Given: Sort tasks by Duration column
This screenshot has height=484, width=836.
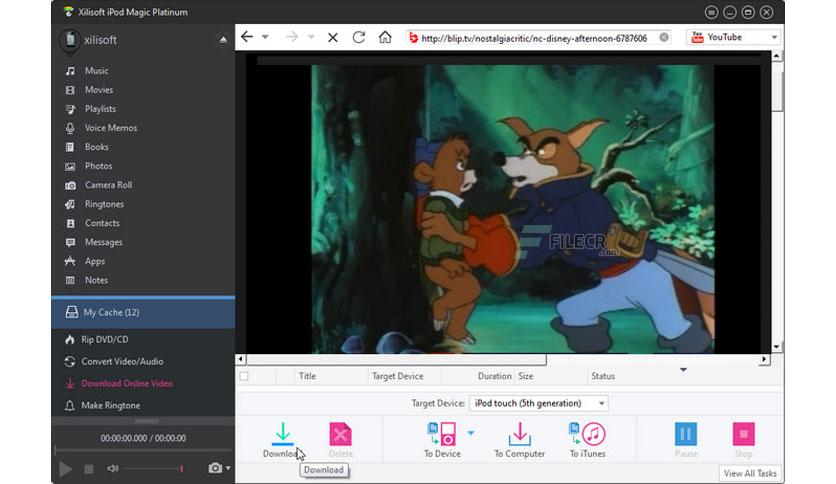Looking at the screenshot, I should pos(494,376).
